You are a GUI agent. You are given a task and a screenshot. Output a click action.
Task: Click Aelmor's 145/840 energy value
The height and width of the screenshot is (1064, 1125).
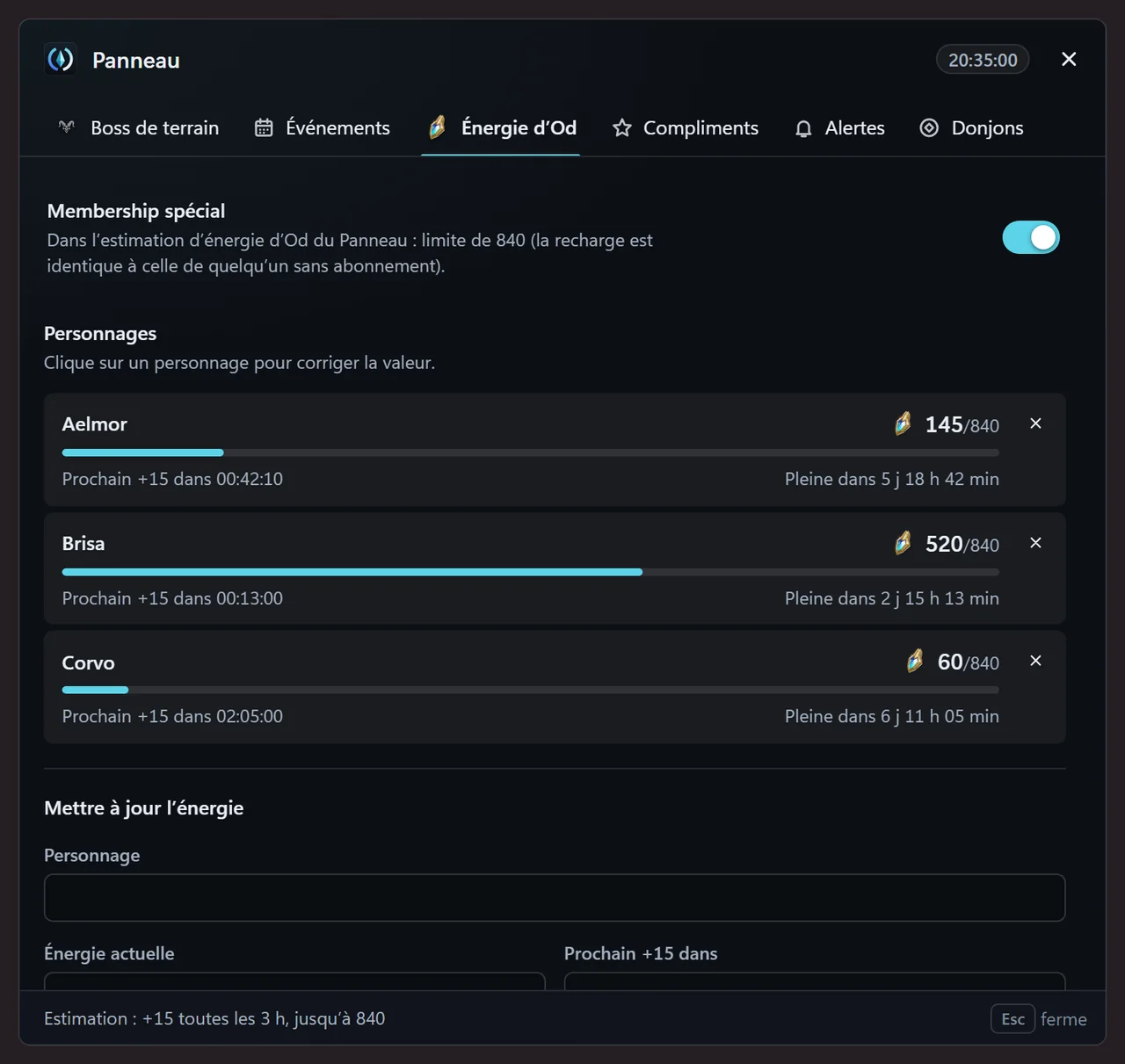coord(962,425)
